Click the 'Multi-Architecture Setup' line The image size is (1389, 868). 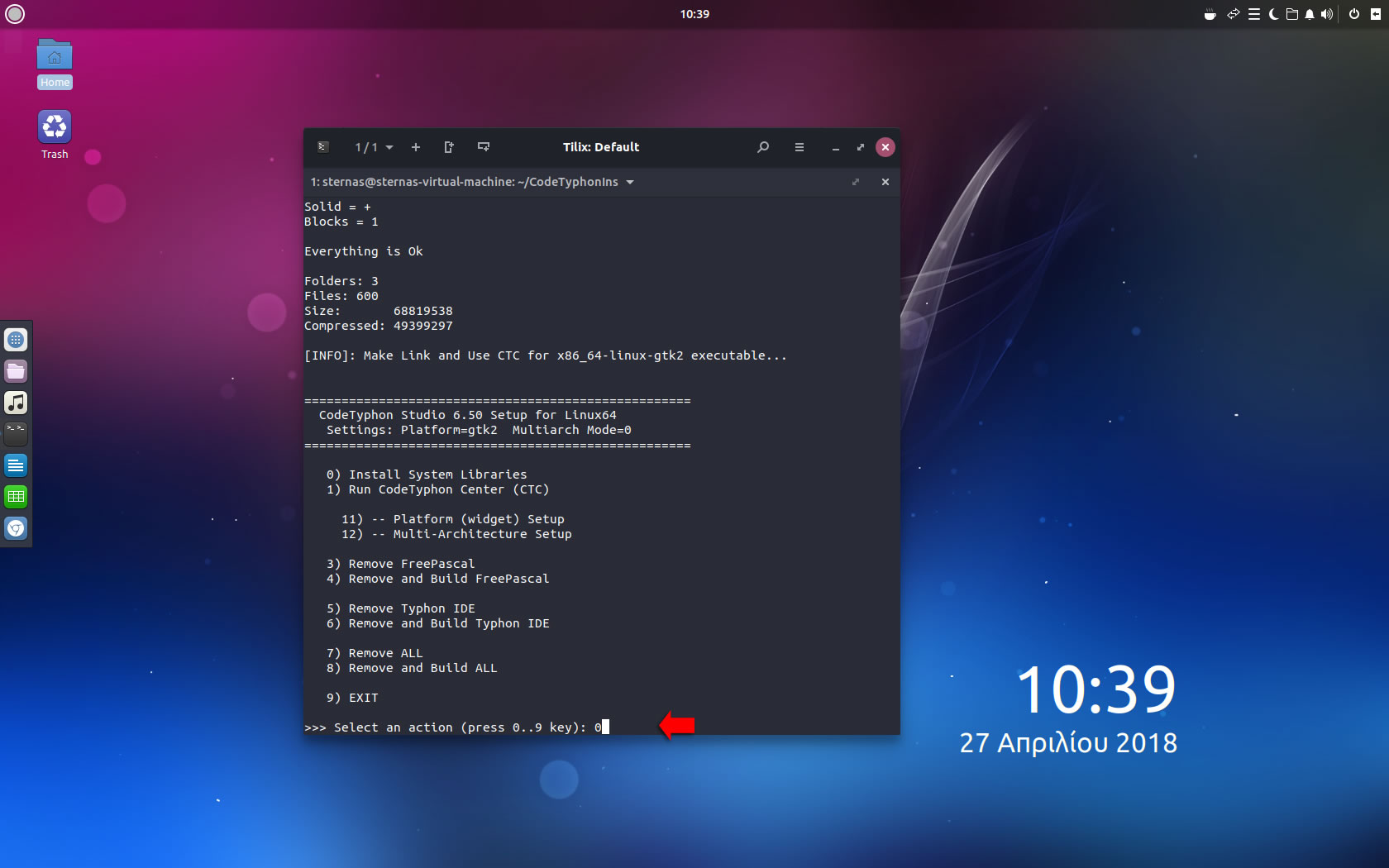[456, 534]
